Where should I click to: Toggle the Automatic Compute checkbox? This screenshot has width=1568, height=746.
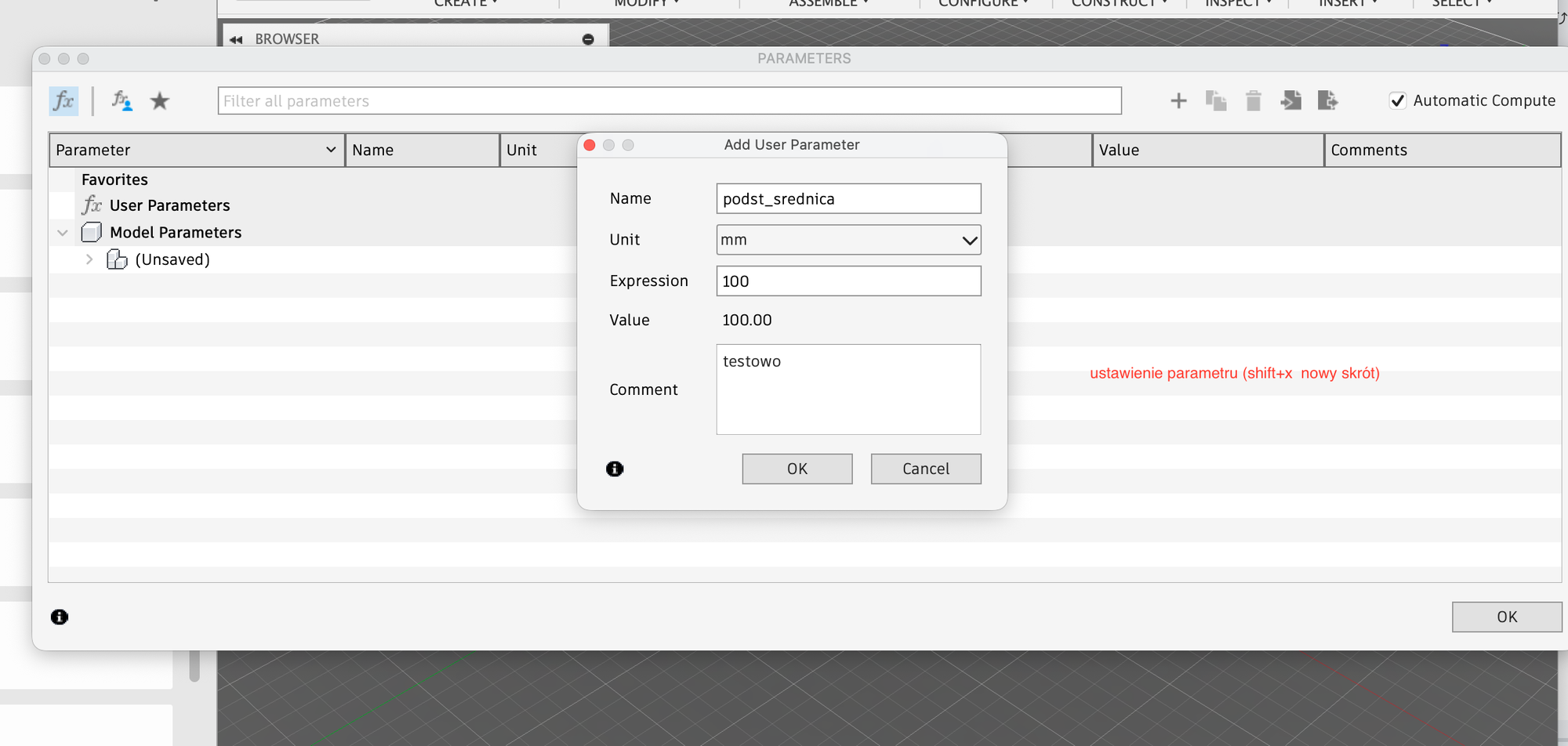click(x=1397, y=101)
